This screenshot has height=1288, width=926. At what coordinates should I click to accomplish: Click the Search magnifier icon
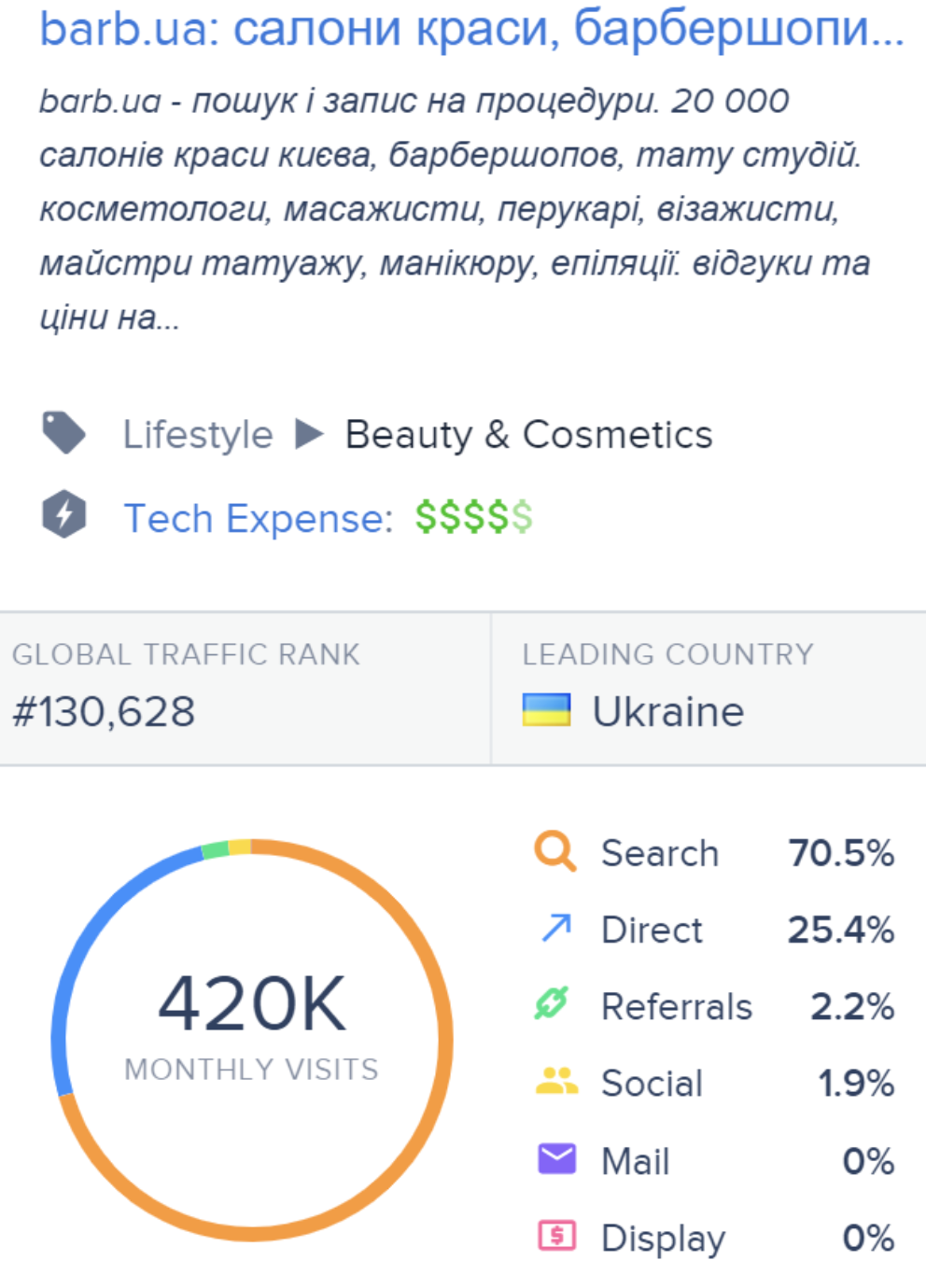(x=555, y=851)
